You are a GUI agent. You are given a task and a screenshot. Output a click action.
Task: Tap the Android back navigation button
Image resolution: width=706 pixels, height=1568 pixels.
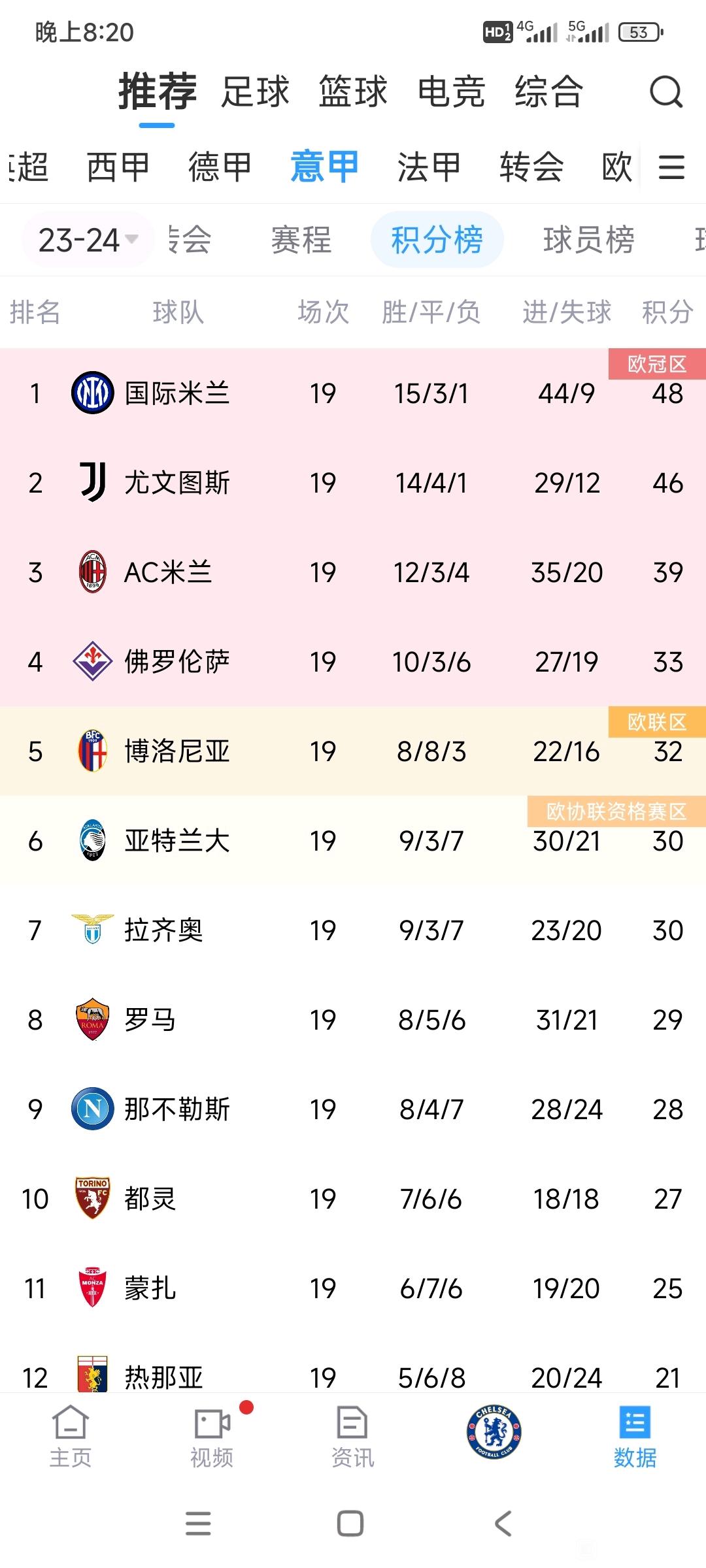[x=503, y=1524]
